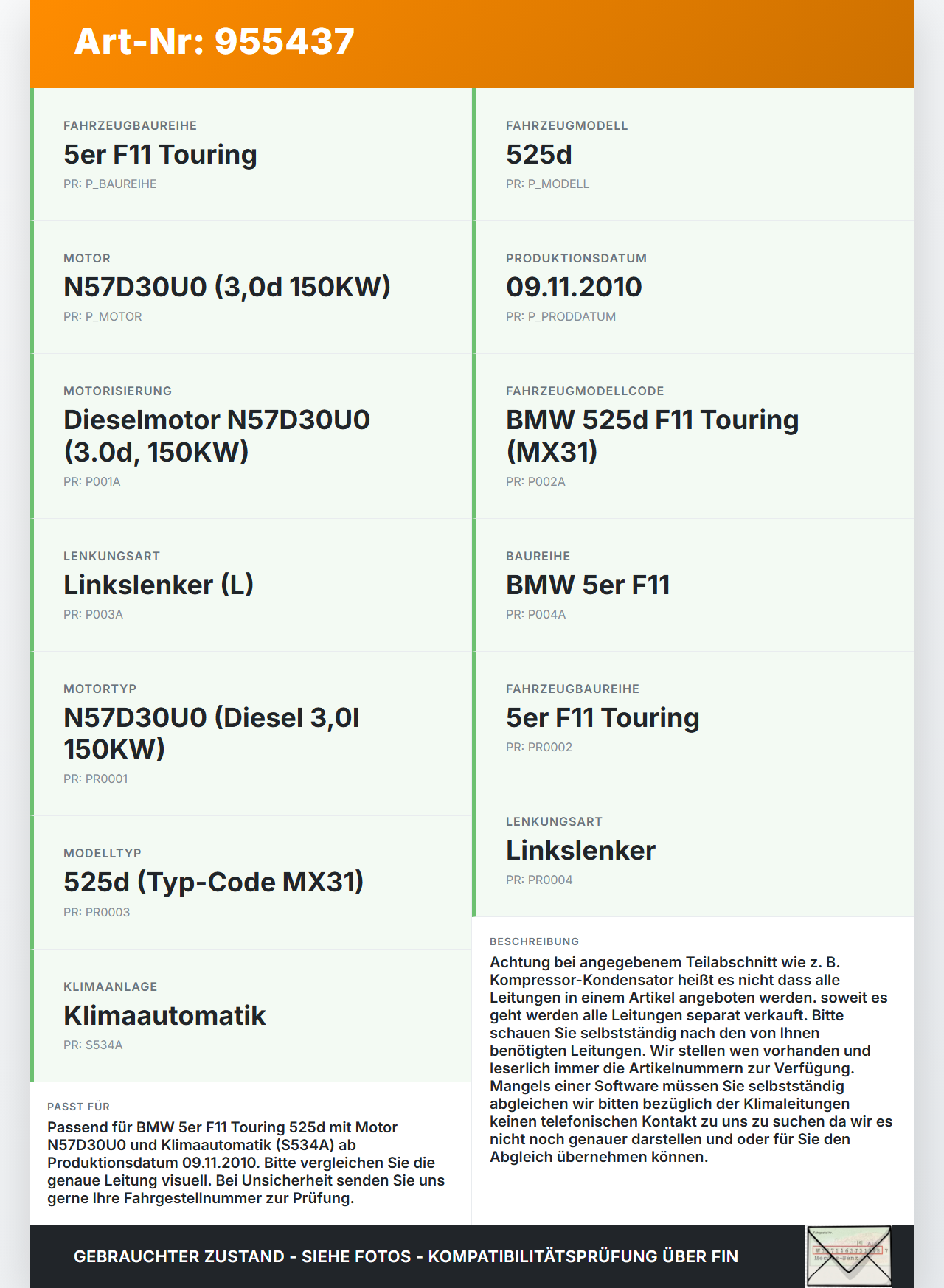Click the PR: PR0002 Fahrzeugbaureihe code

click(x=539, y=747)
